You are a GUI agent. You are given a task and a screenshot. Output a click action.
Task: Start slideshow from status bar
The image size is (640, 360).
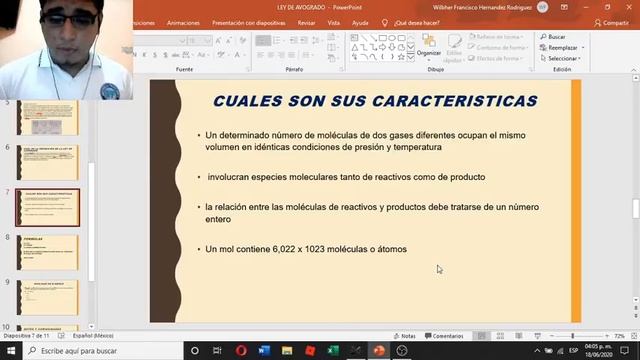point(538,336)
